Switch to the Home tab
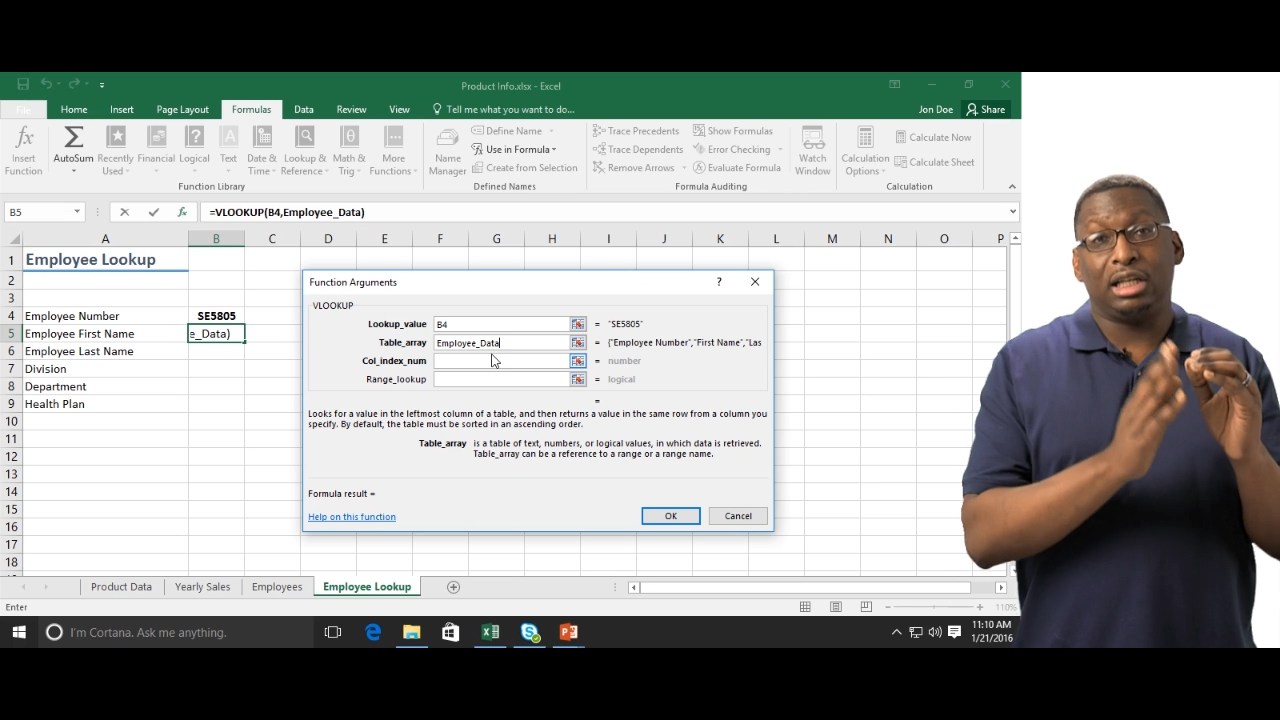 (x=74, y=109)
